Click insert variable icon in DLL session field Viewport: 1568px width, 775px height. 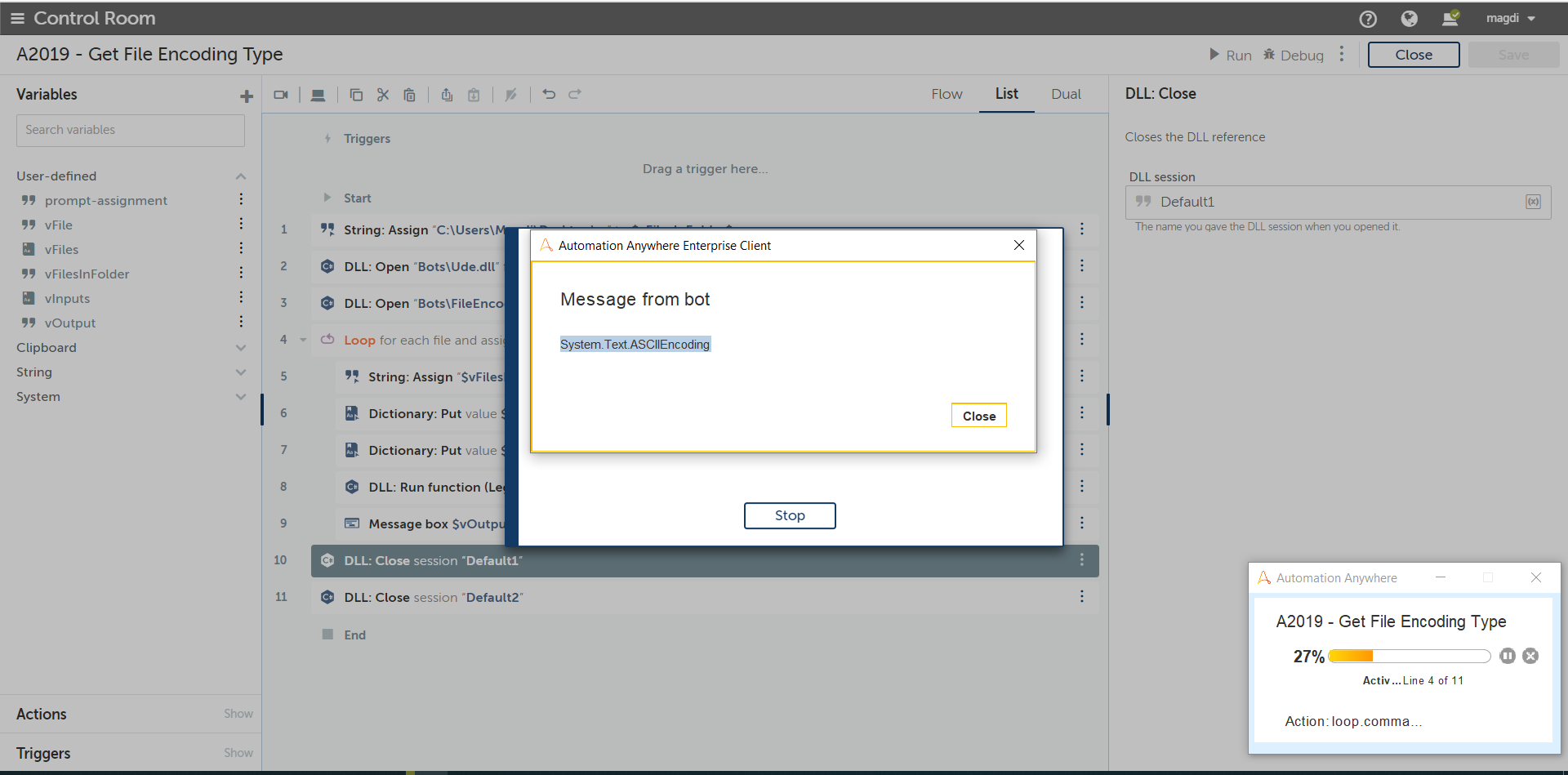pyautogui.click(x=1533, y=202)
